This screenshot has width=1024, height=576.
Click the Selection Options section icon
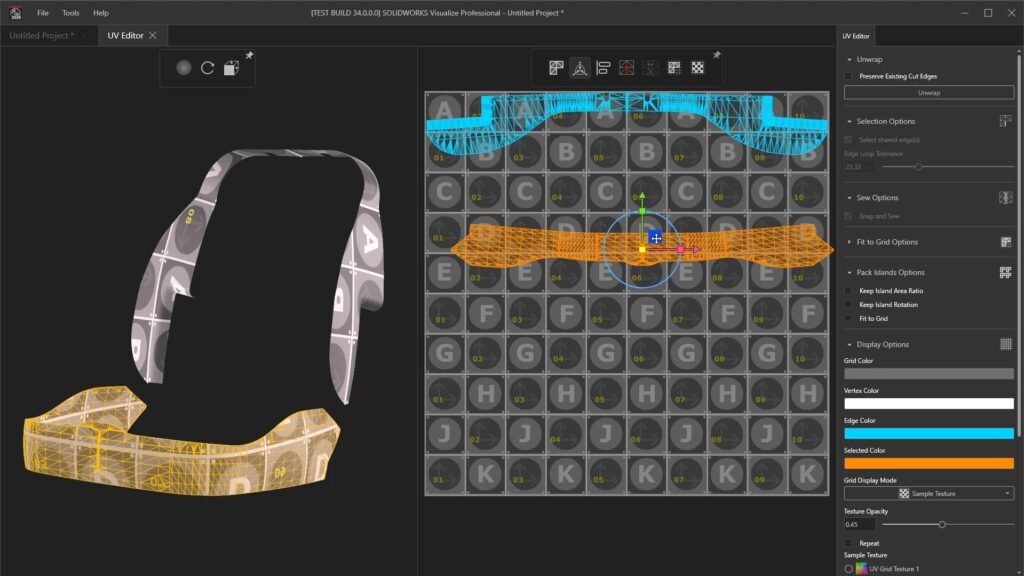point(1005,121)
